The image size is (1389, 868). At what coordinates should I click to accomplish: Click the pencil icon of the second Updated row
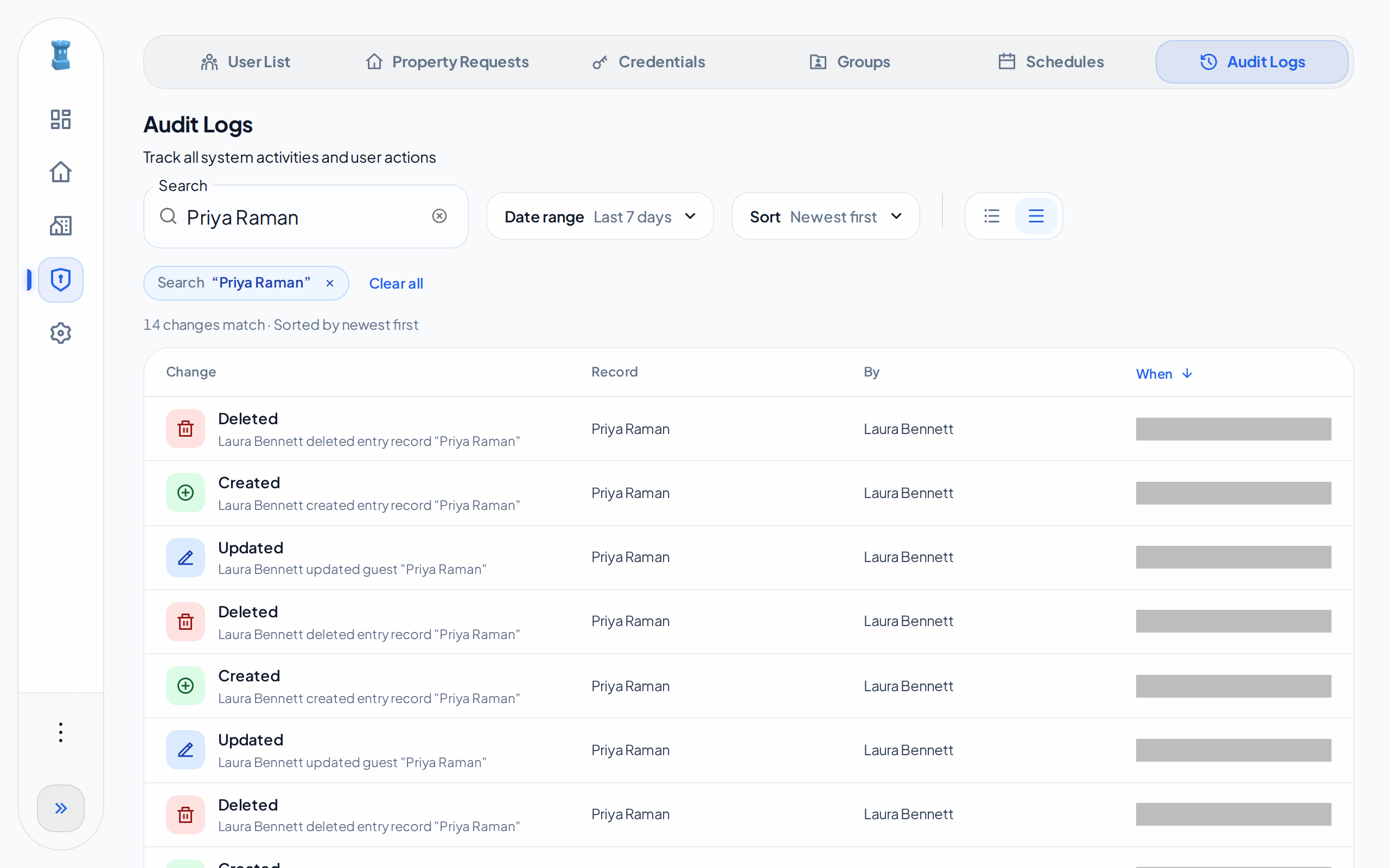click(x=186, y=750)
